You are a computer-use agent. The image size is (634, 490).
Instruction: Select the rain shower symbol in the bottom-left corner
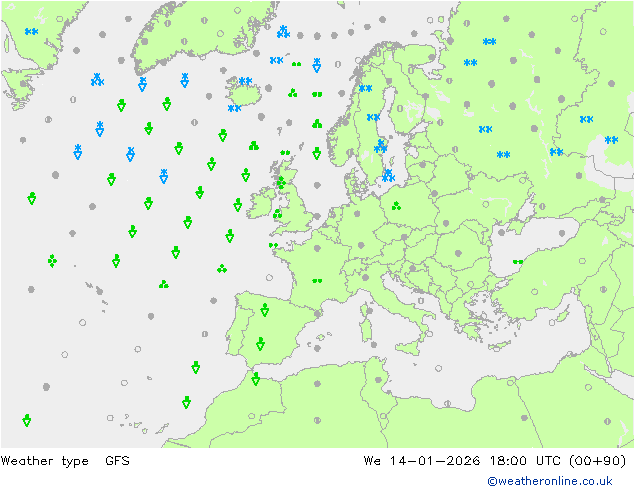[27, 420]
